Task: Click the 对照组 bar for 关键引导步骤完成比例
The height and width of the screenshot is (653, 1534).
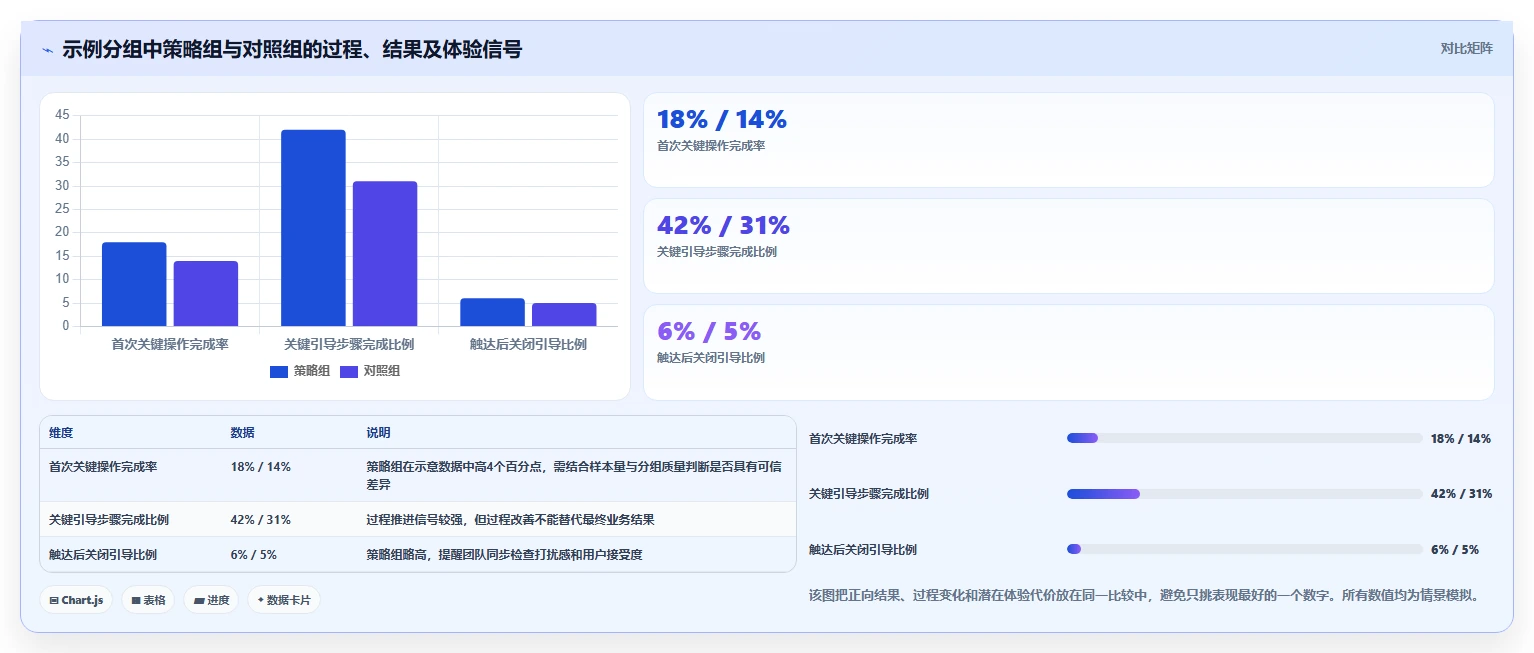Action: click(x=385, y=253)
